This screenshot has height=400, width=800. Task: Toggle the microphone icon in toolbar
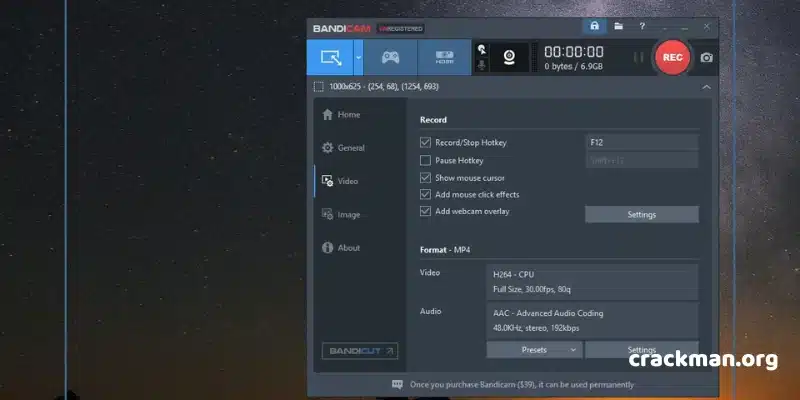[x=481, y=65]
